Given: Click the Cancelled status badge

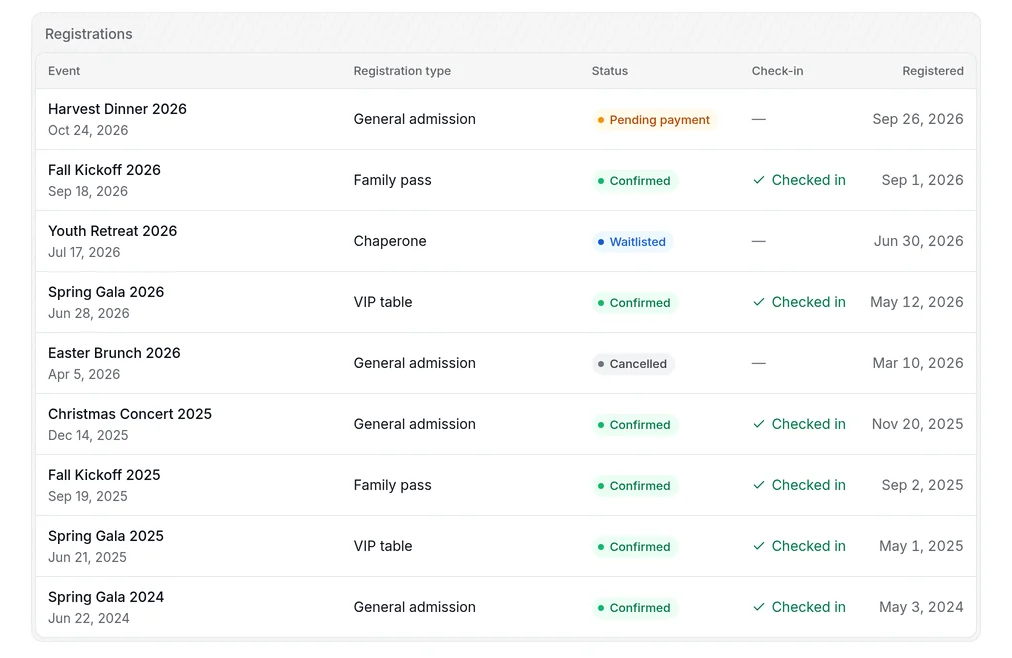Looking at the screenshot, I should pyautogui.click(x=632, y=363).
